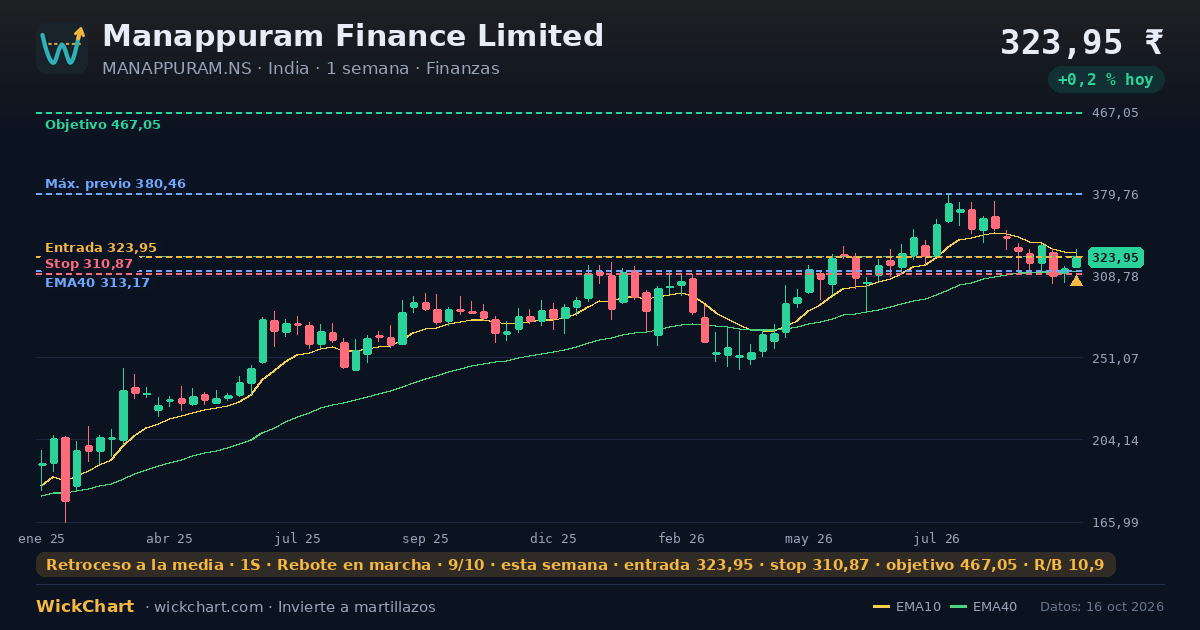This screenshot has width=1200, height=630.
Task: Click the large 323,95 ₹ price
Action: [x=1082, y=43]
